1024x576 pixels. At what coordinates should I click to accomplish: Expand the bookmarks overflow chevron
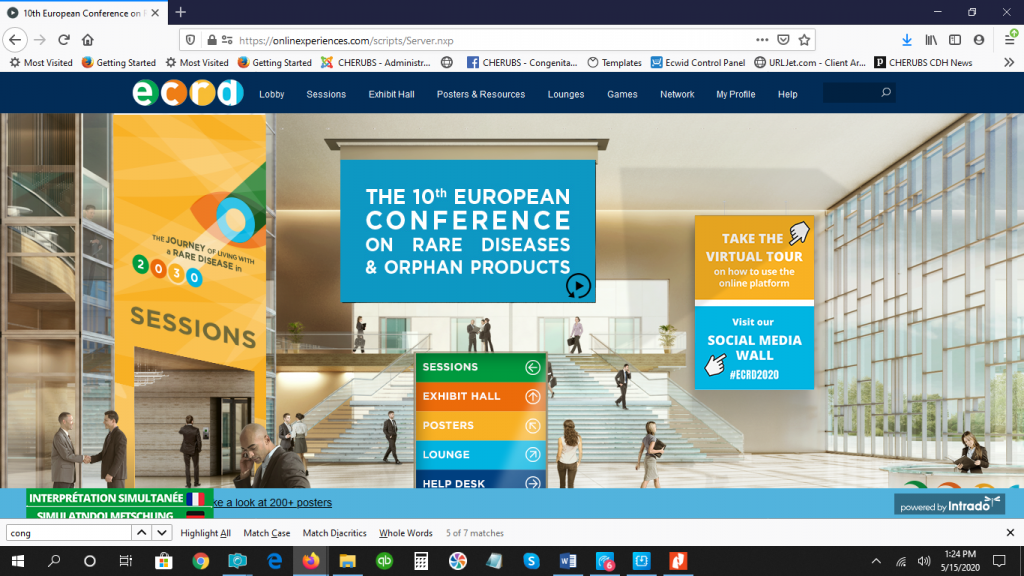point(1009,62)
